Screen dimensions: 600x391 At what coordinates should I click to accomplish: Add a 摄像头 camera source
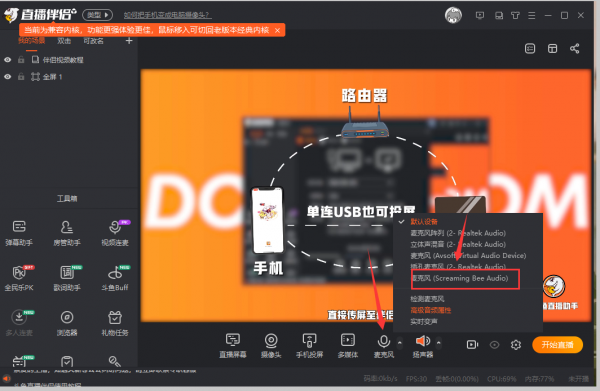[271, 345]
